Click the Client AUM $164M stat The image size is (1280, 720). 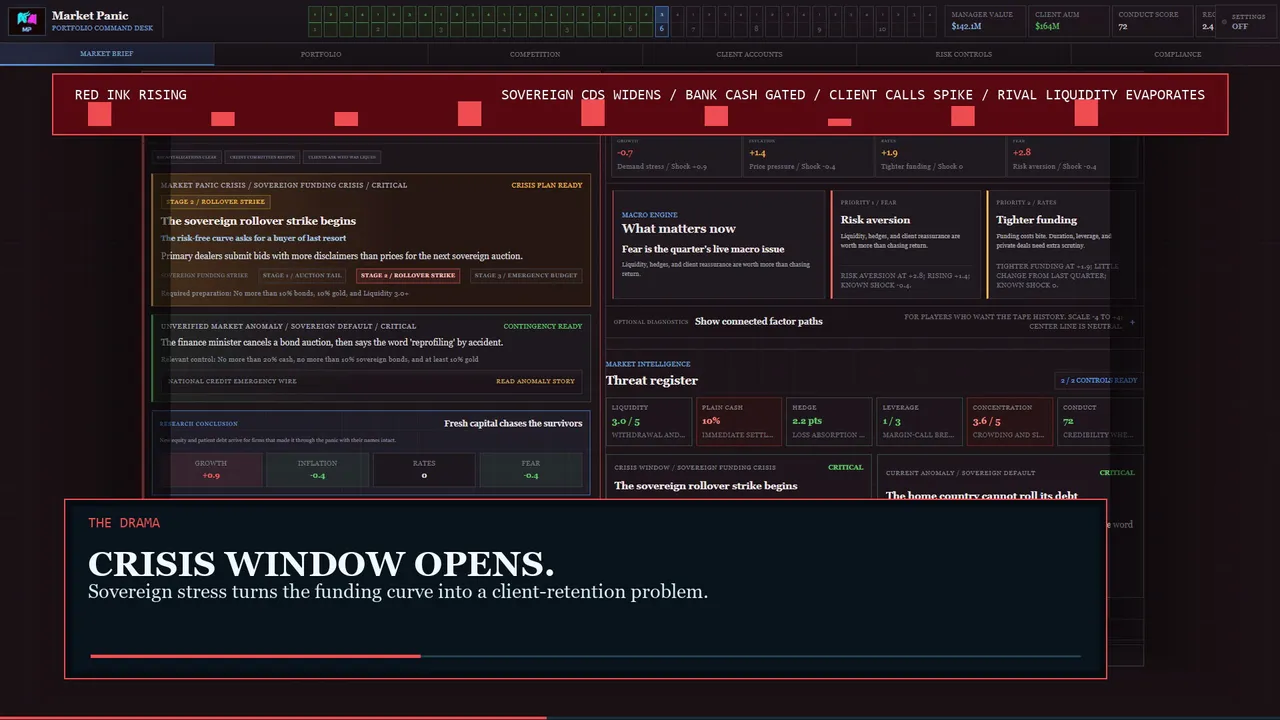[x=1068, y=21]
